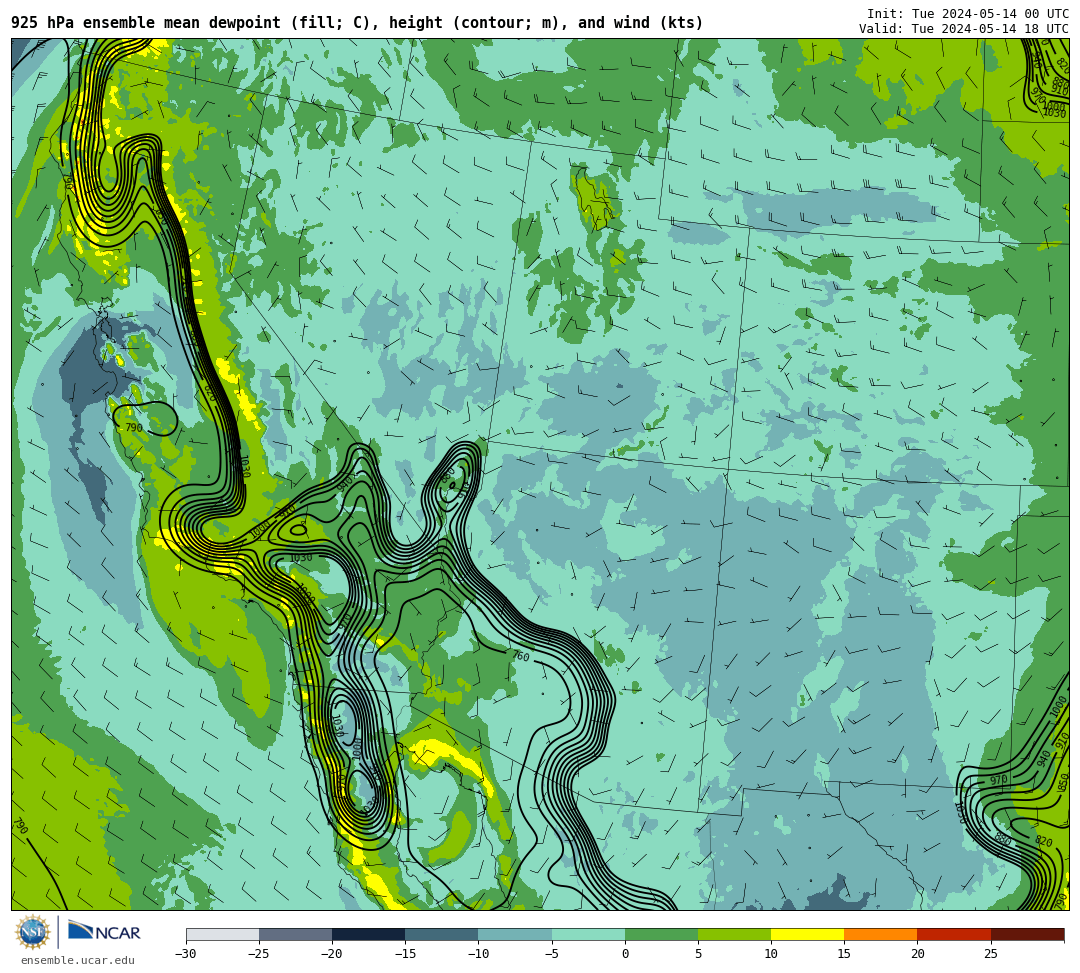Image resolution: width=1080 pixels, height=973 pixels.
Task: Click the 'Valid: Tue 2024-05-14 18 UTC' text
Action: coord(964,29)
